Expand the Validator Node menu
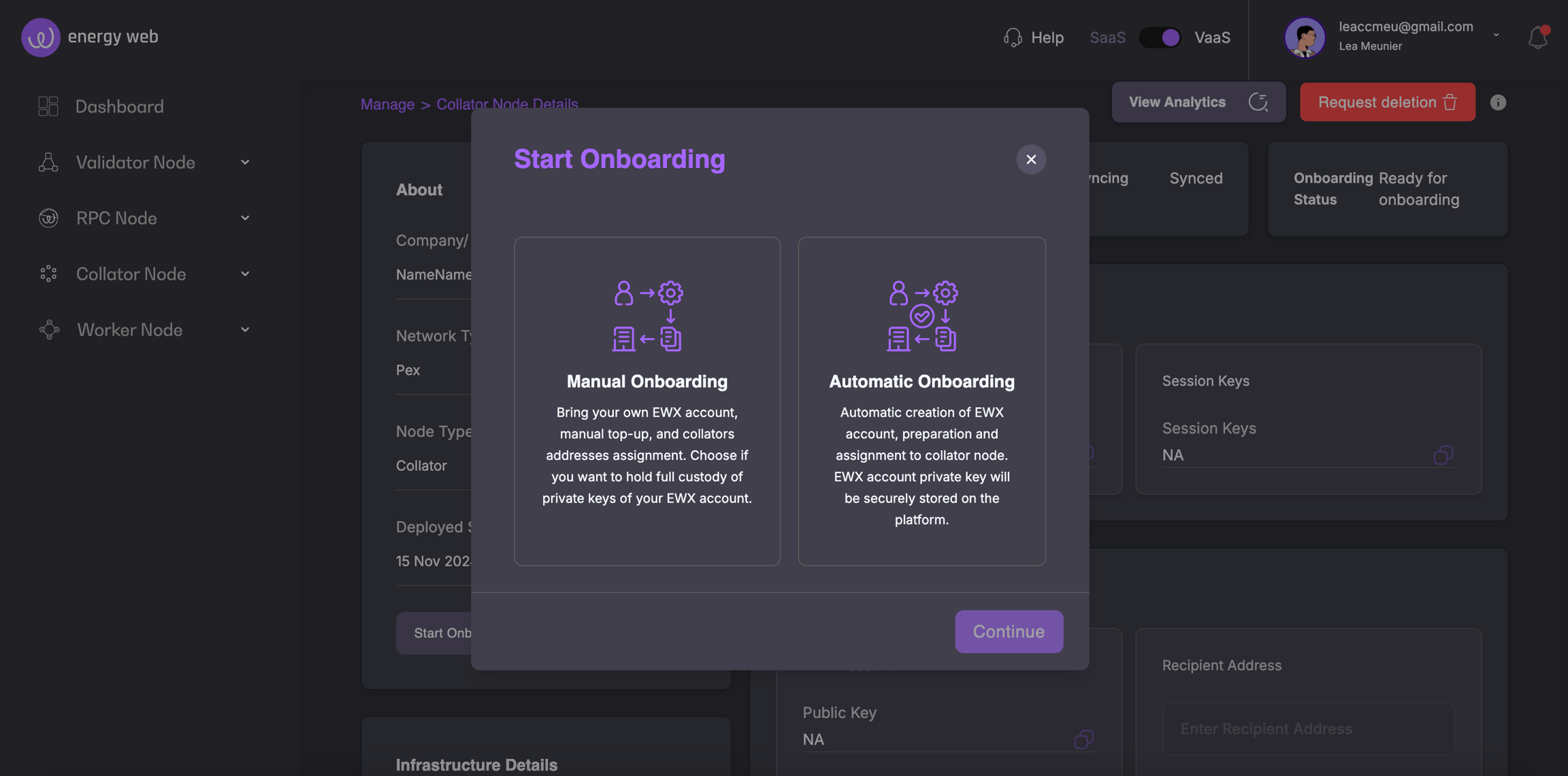1568x776 pixels. click(x=135, y=162)
